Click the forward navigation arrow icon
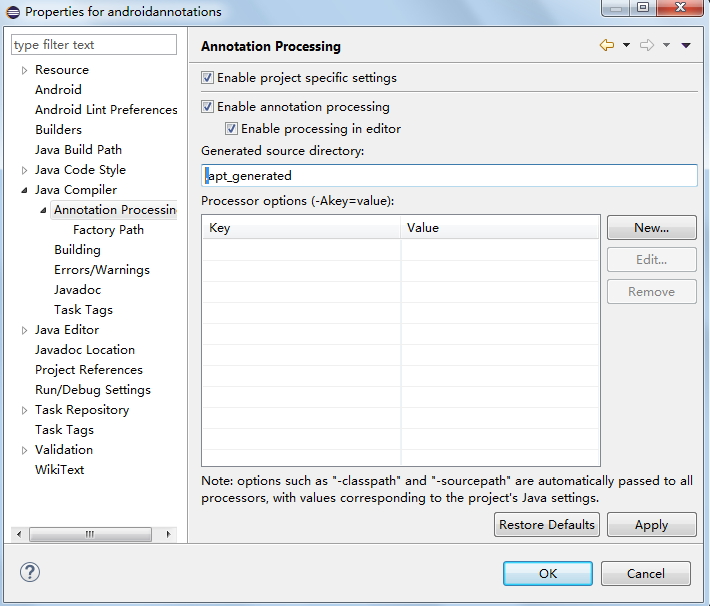Viewport: 710px width, 606px height. [x=646, y=46]
